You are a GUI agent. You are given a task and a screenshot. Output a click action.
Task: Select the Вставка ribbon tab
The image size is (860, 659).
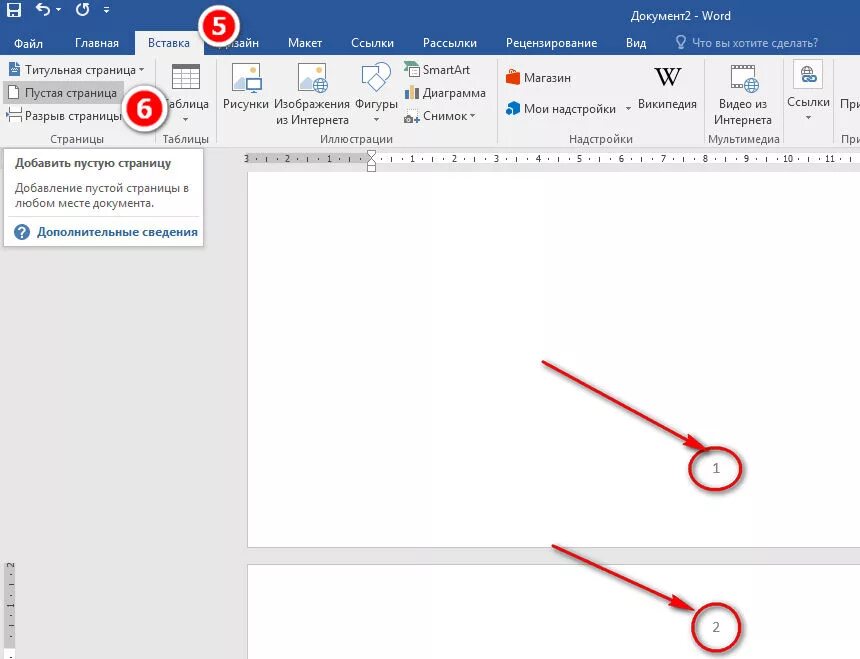point(169,43)
